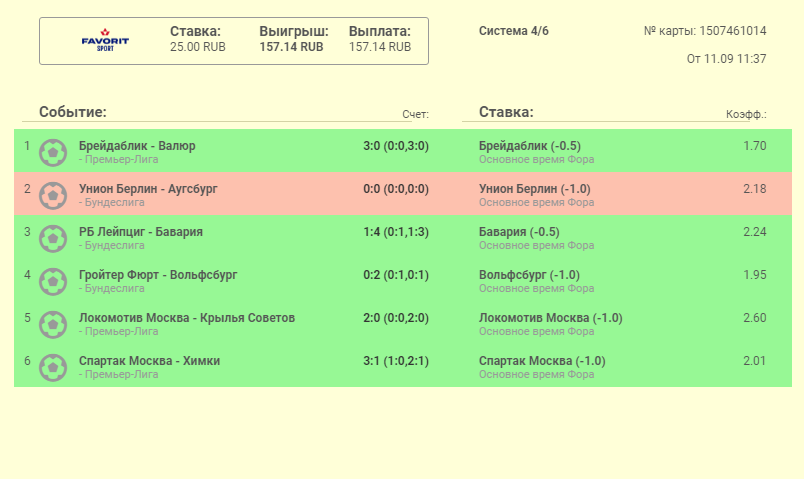This screenshot has width=804, height=479.
Task: Click coefficient 1.70
Action: pyautogui.click(x=755, y=146)
